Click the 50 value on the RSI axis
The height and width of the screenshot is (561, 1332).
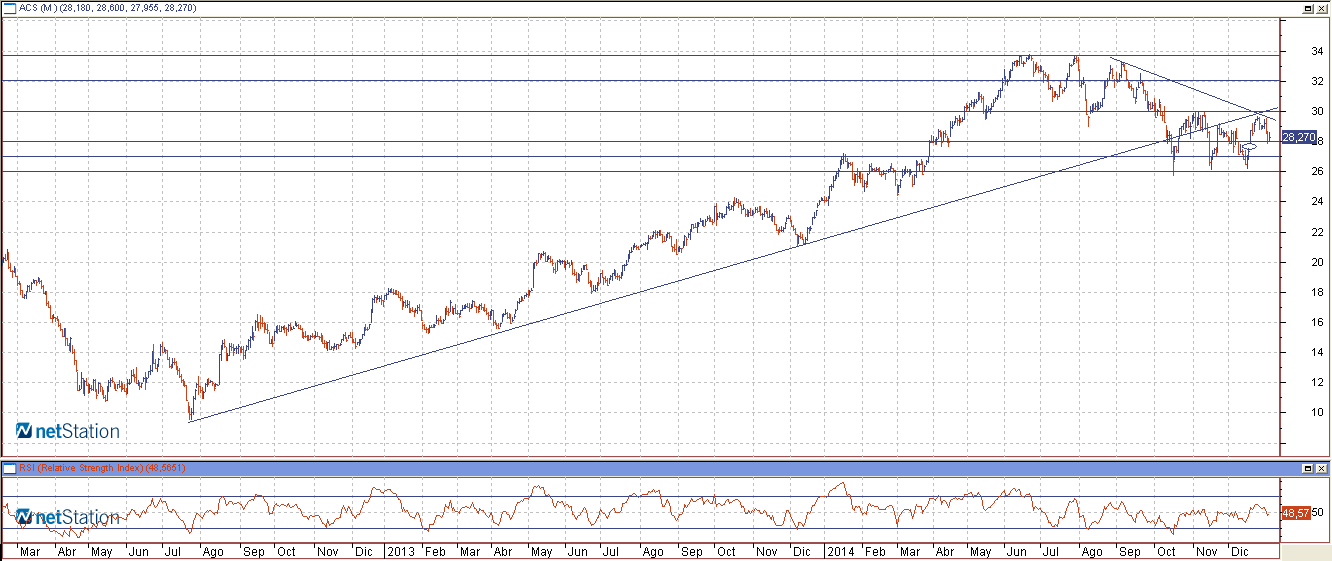[1318, 512]
